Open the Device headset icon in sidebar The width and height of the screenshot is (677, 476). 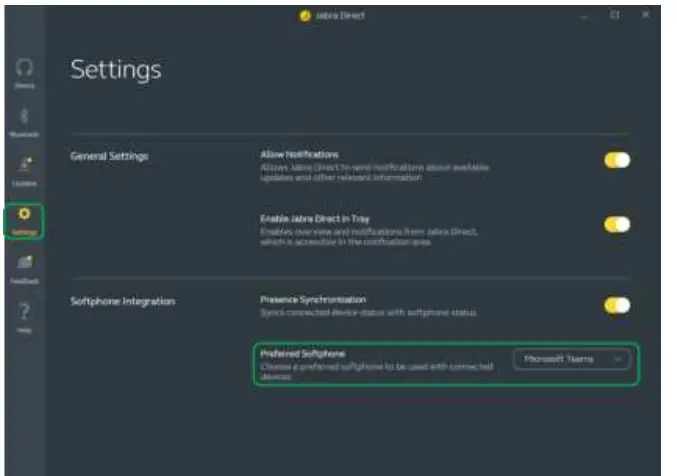pos(25,68)
